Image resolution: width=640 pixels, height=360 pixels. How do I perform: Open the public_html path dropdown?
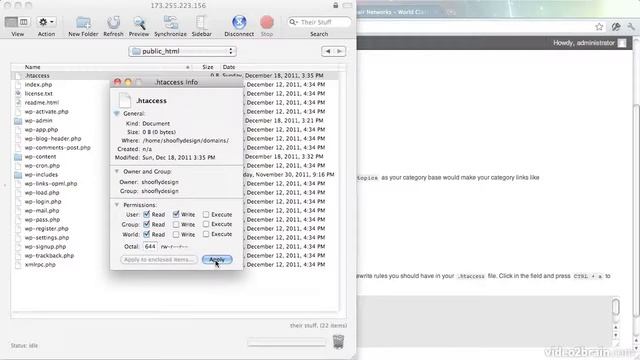(182, 51)
